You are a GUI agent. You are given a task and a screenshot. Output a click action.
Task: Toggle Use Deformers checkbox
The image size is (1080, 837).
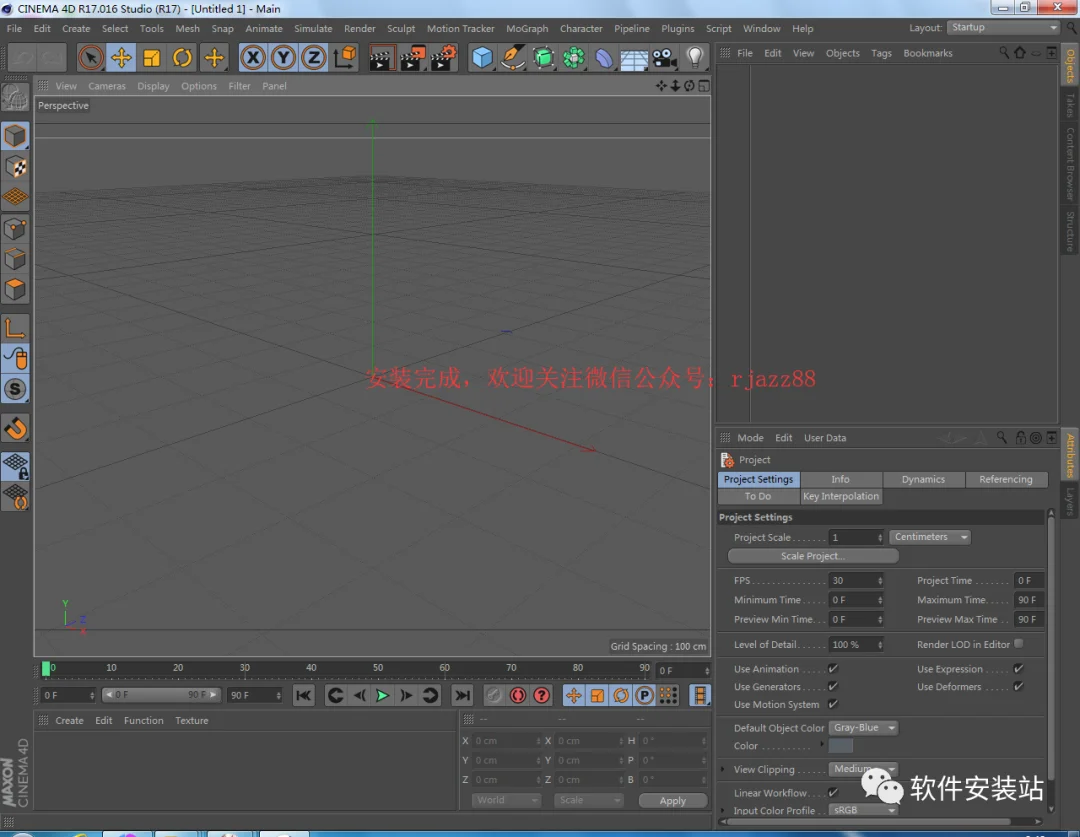point(1018,686)
